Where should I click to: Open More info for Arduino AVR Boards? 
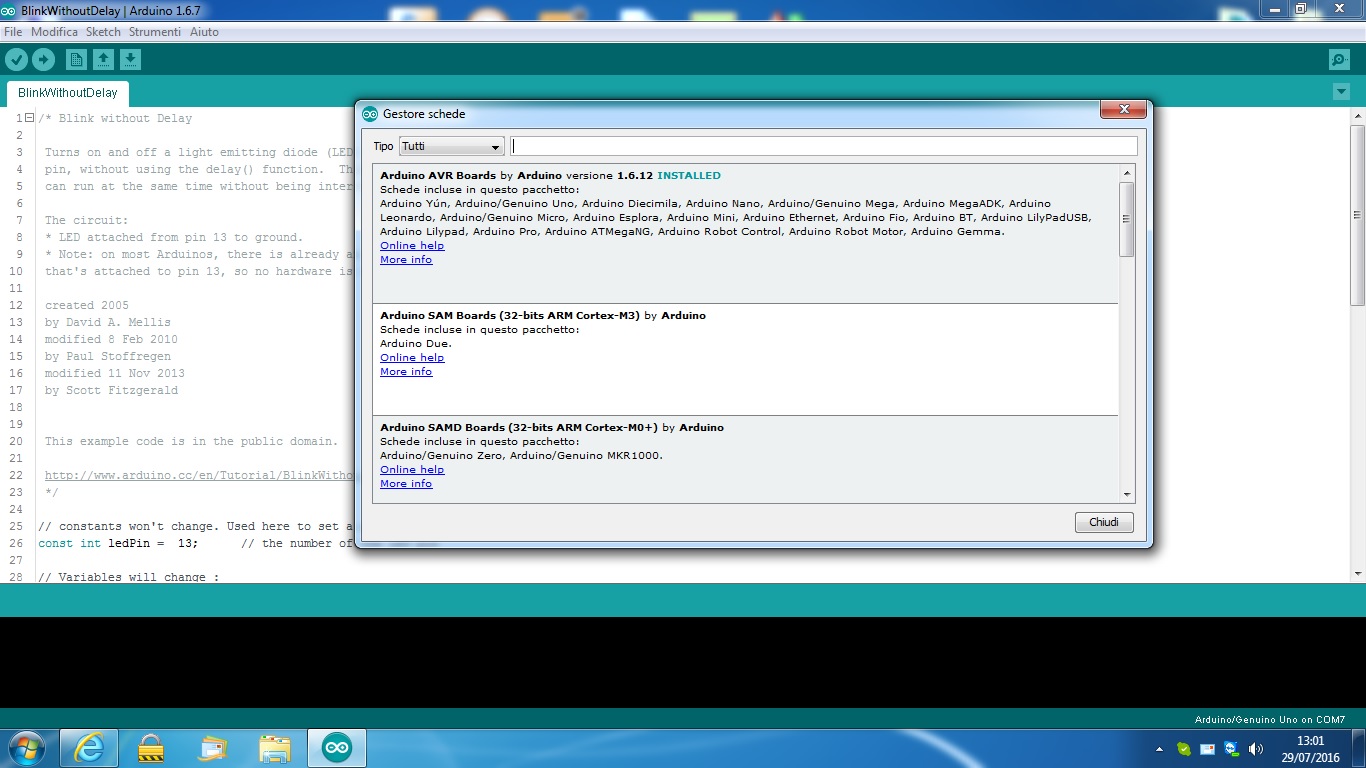pyautogui.click(x=405, y=259)
